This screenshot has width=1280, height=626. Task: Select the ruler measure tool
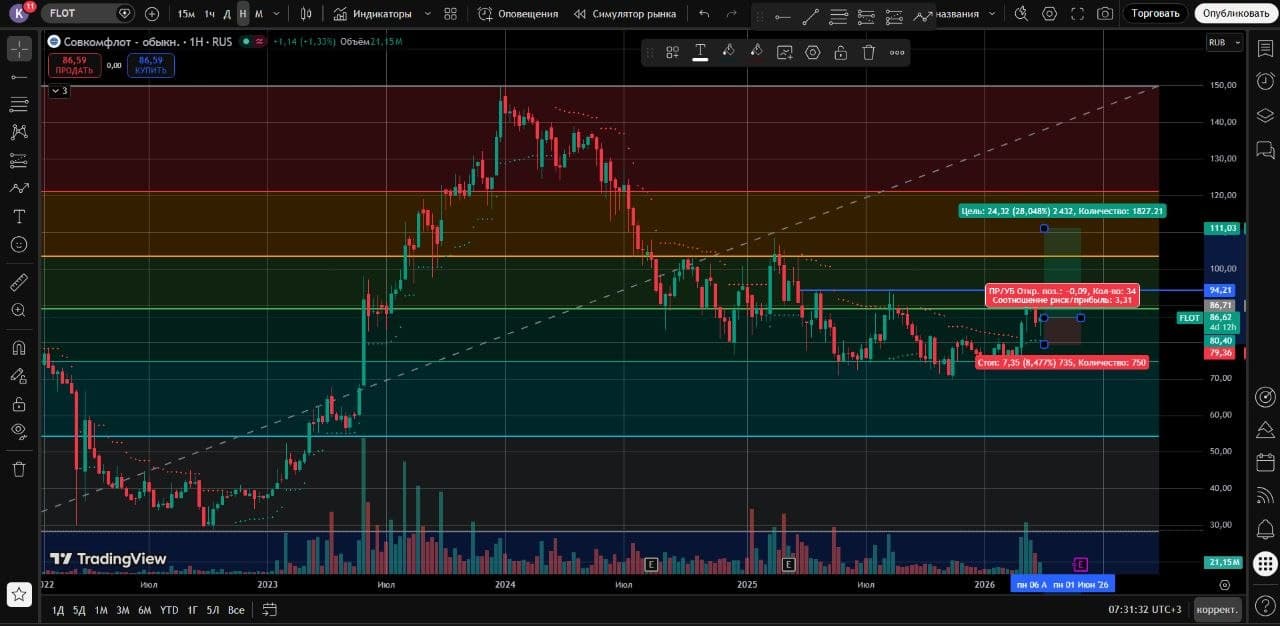(x=19, y=282)
